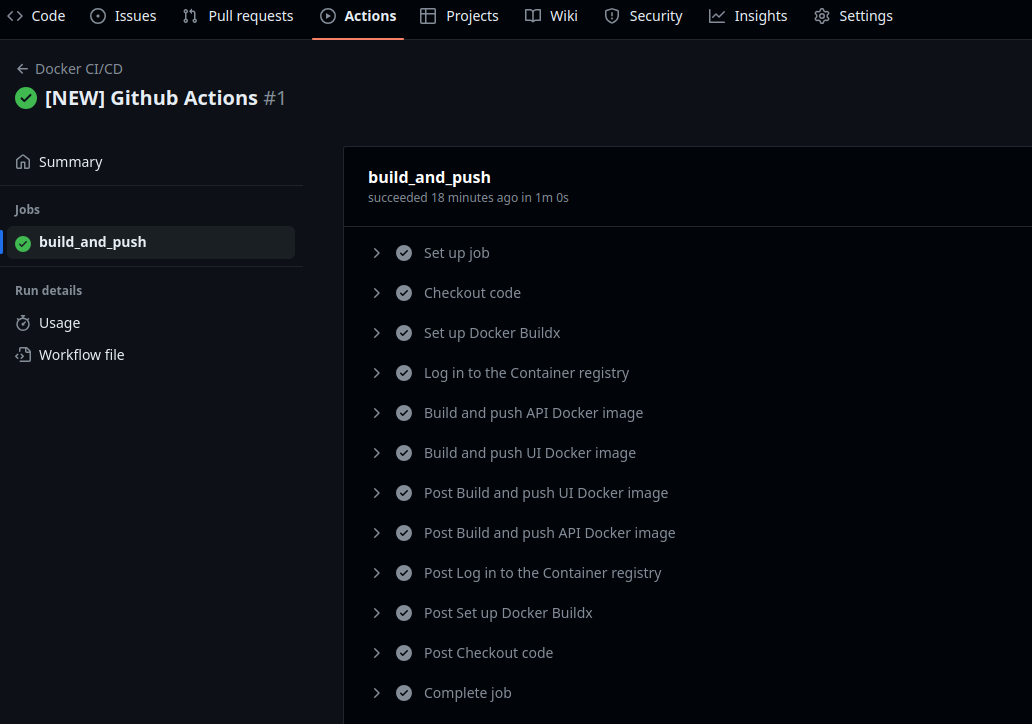Click check icon of Set up Docker Buildx
This screenshot has width=1032, height=724.
click(404, 333)
